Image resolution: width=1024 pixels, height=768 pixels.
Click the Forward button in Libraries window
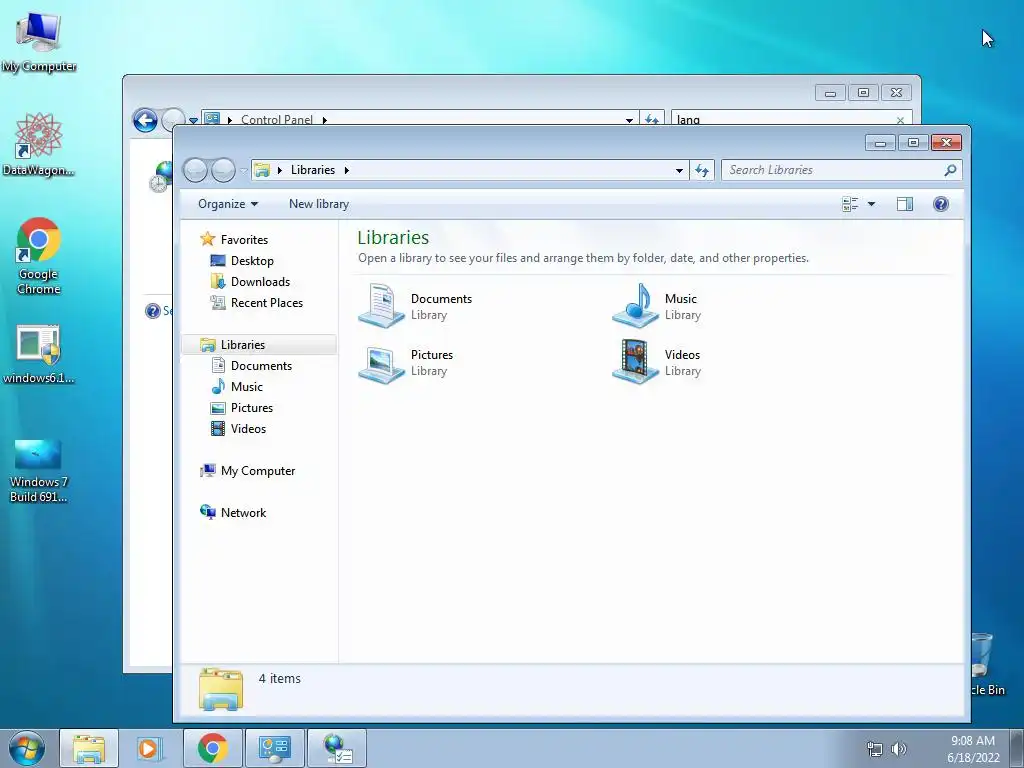pyautogui.click(x=223, y=170)
